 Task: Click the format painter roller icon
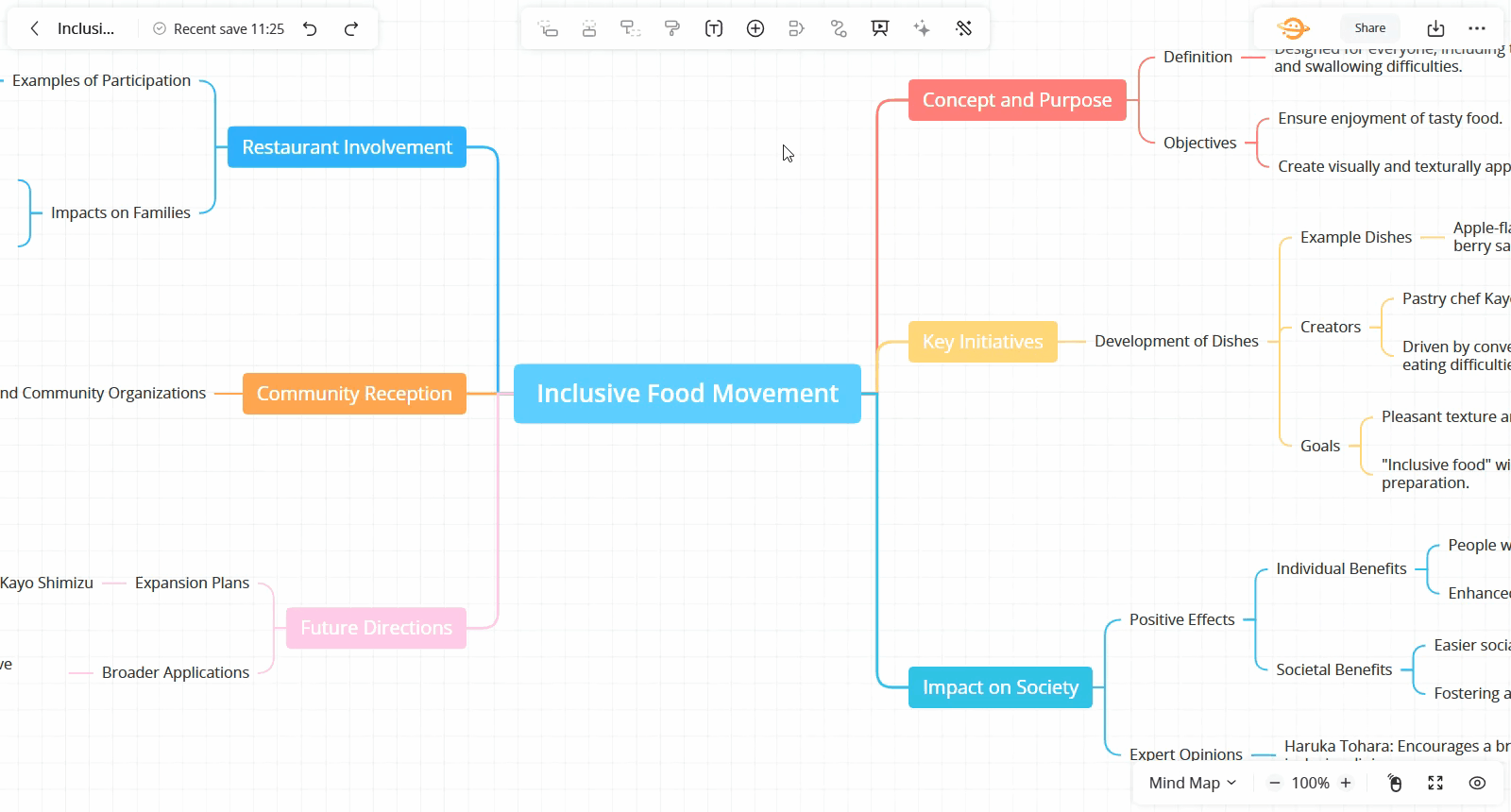pos(672,28)
